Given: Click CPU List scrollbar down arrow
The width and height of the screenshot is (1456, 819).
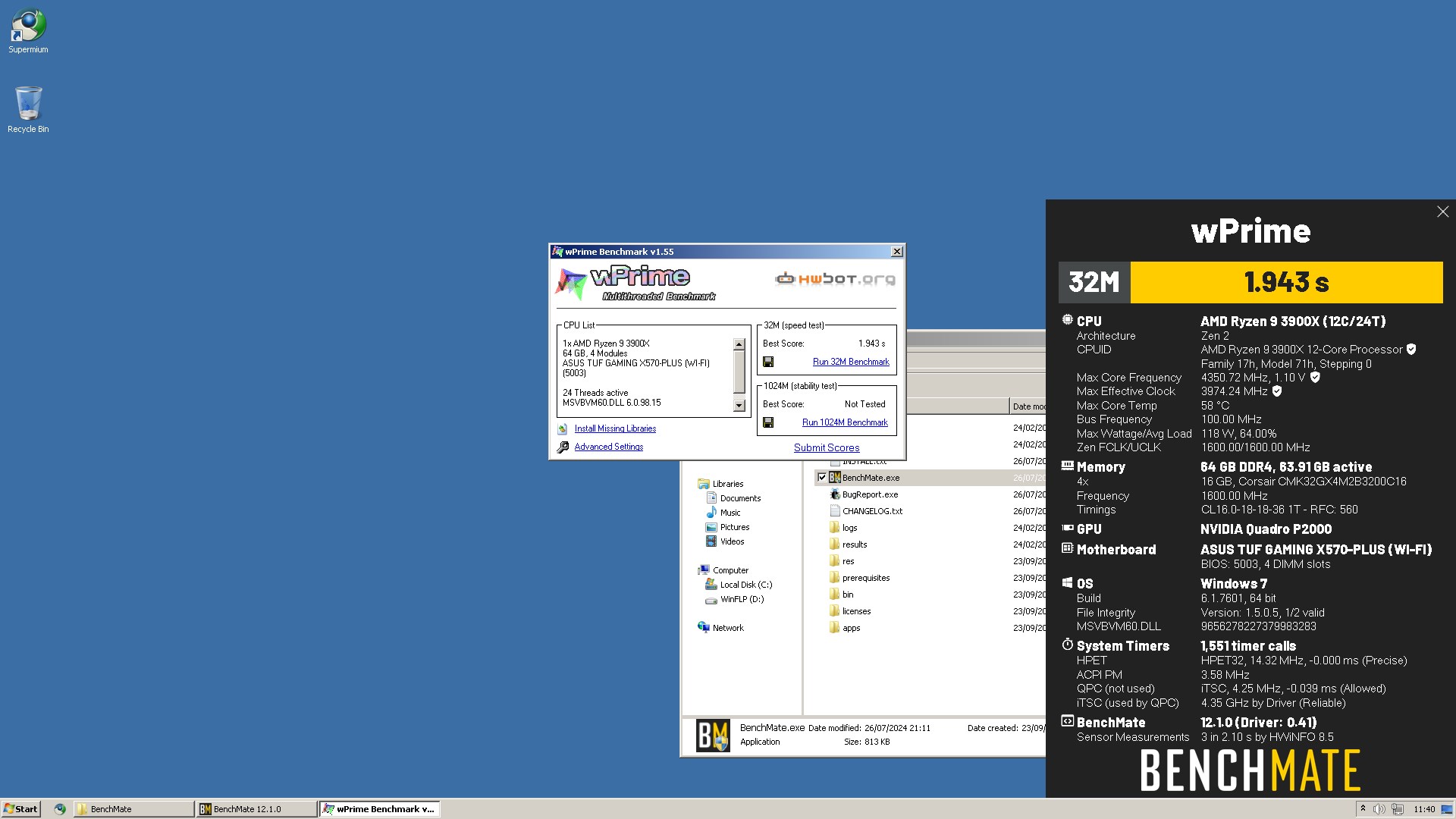Looking at the screenshot, I should click(x=739, y=406).
